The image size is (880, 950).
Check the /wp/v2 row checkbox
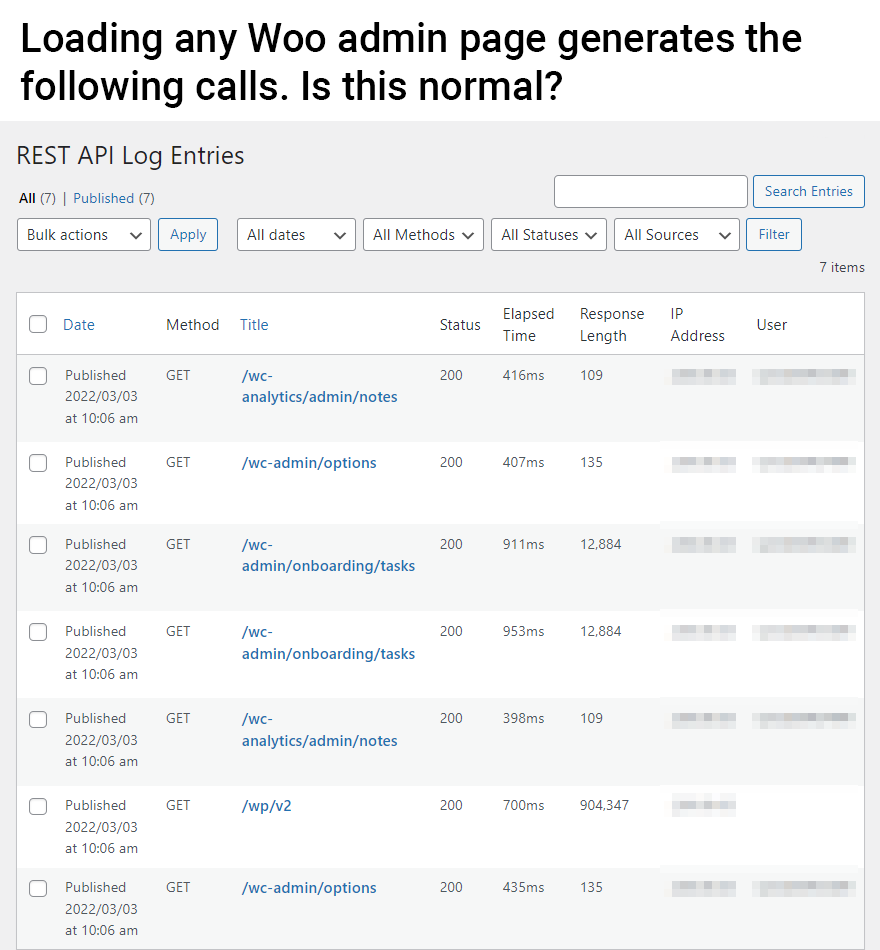click(38, 806)
